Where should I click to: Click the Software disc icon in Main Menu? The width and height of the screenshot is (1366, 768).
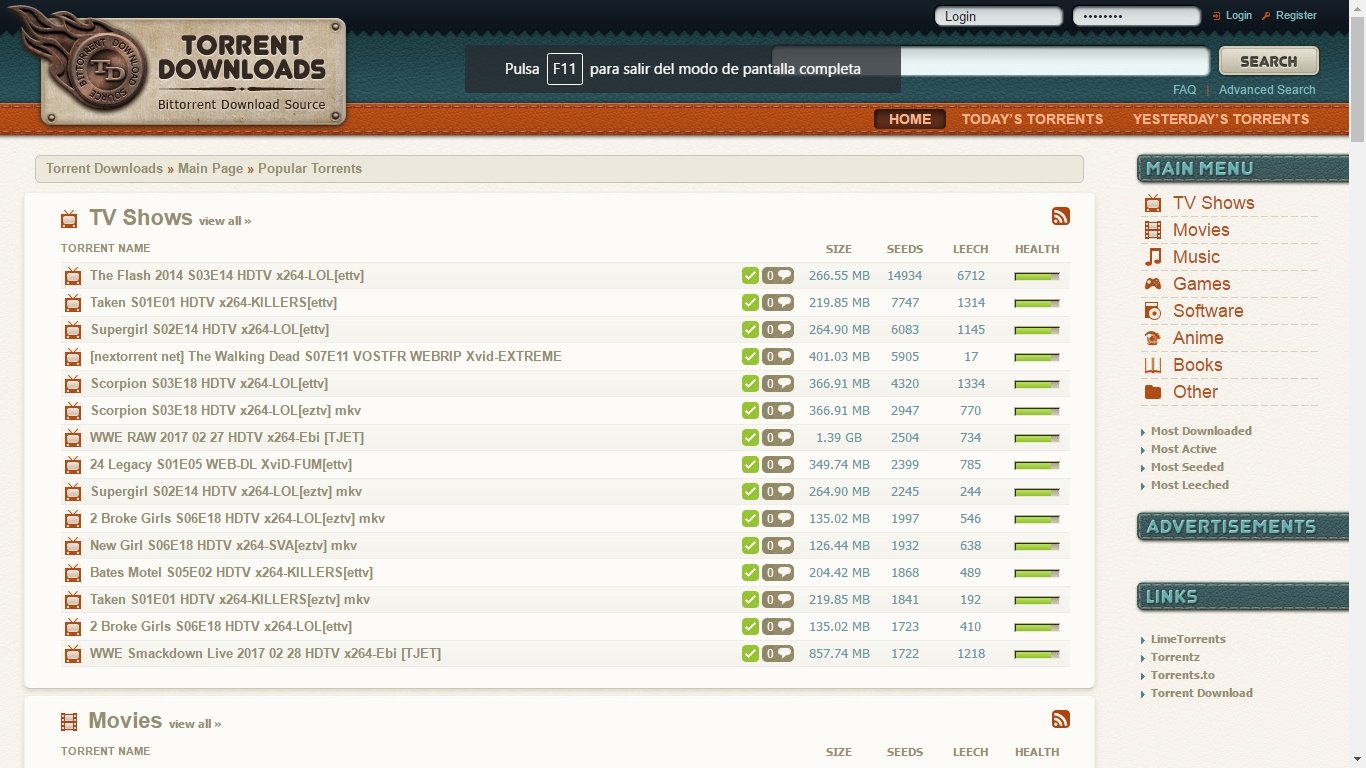tap(1153, 311)
